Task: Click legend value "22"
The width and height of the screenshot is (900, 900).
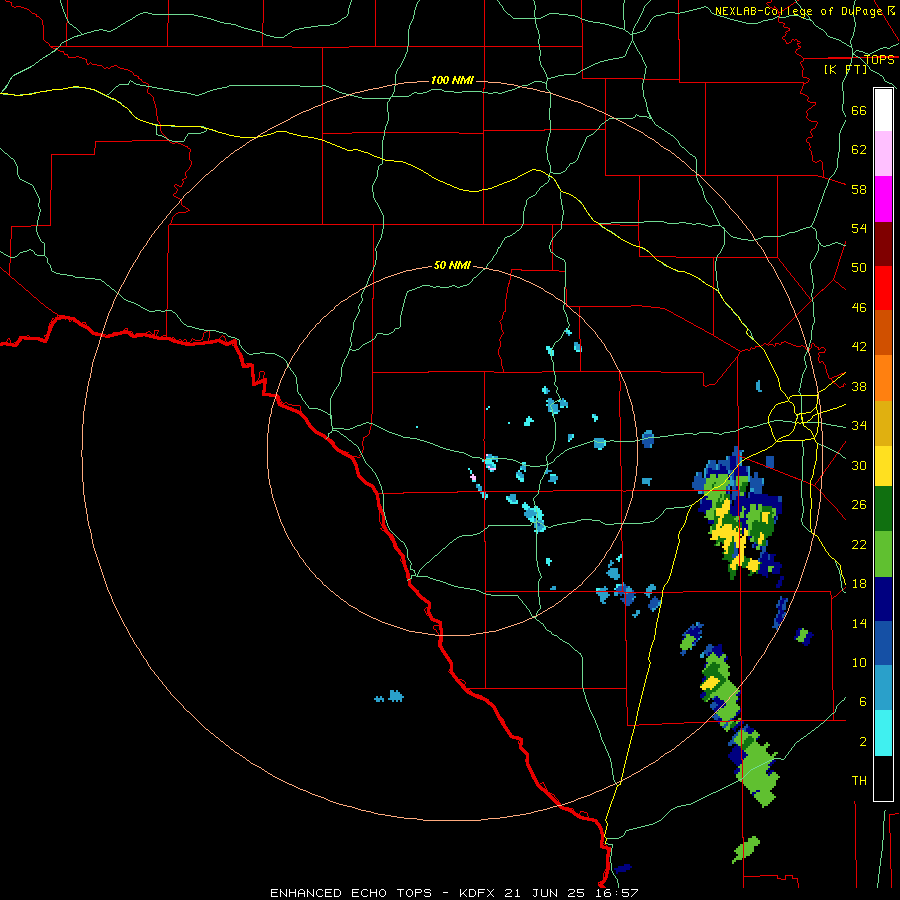Action: [859, 544]
